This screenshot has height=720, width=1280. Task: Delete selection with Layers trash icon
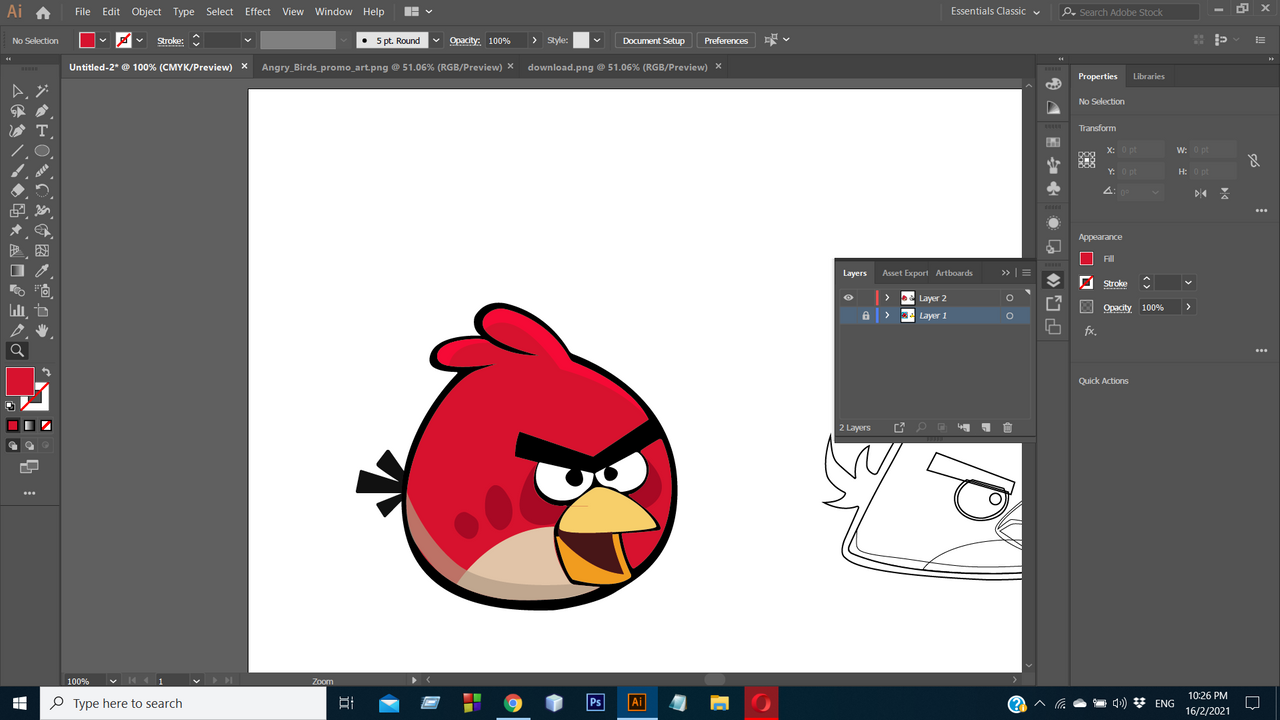coord(1007,428)
